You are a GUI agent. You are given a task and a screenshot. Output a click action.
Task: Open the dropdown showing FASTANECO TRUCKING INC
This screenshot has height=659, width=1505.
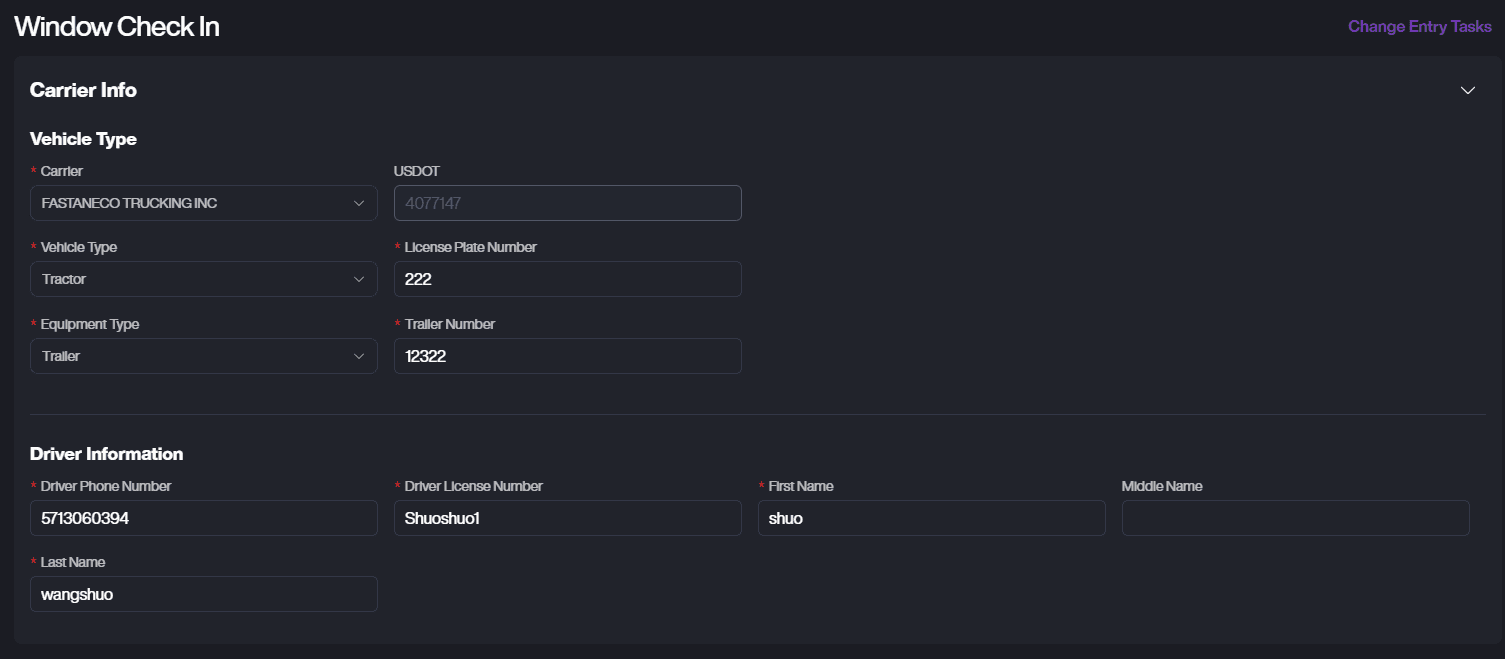point(190,203)
